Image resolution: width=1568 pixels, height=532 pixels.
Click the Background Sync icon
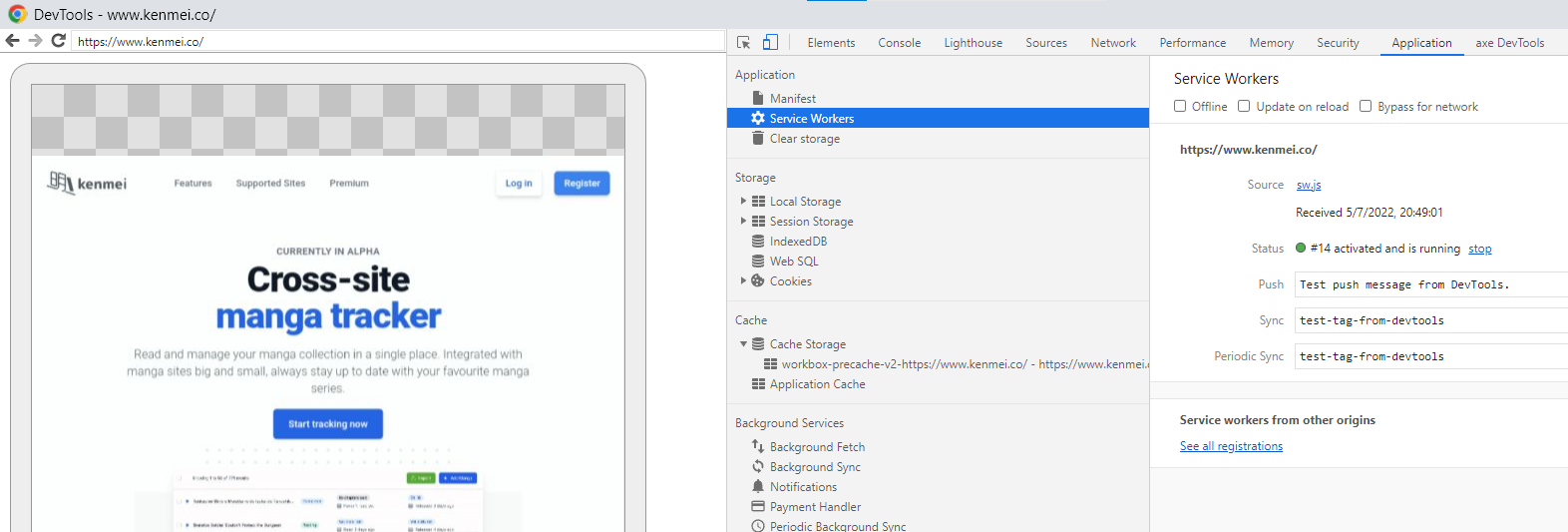[x=758, y=466]
